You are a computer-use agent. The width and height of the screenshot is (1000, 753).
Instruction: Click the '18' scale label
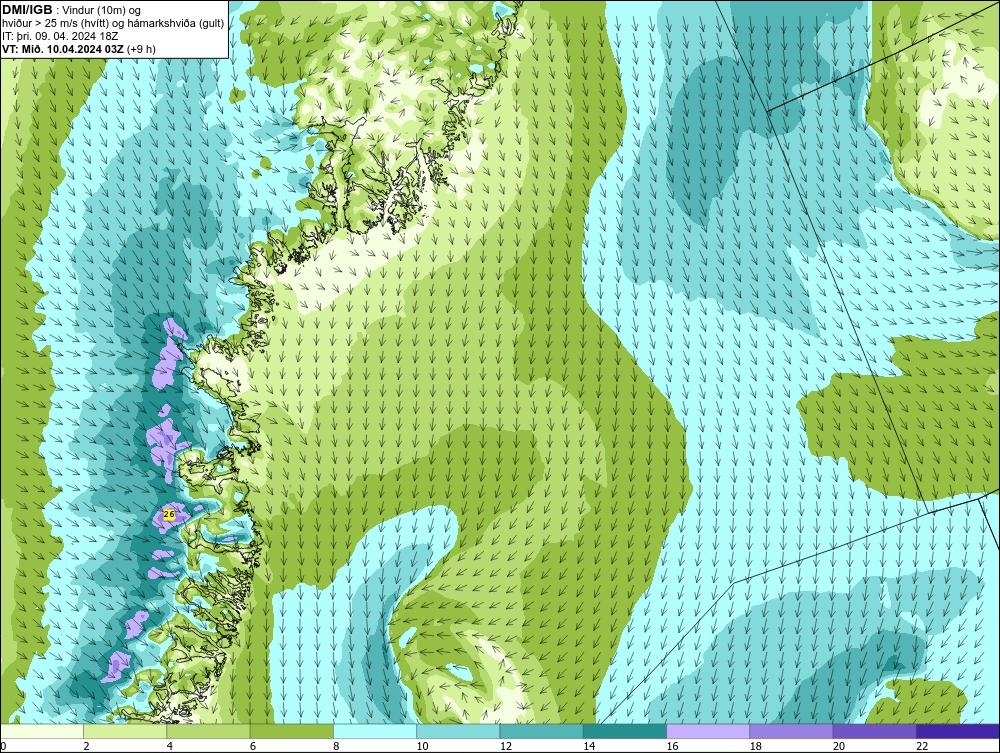tap(756, 747)
